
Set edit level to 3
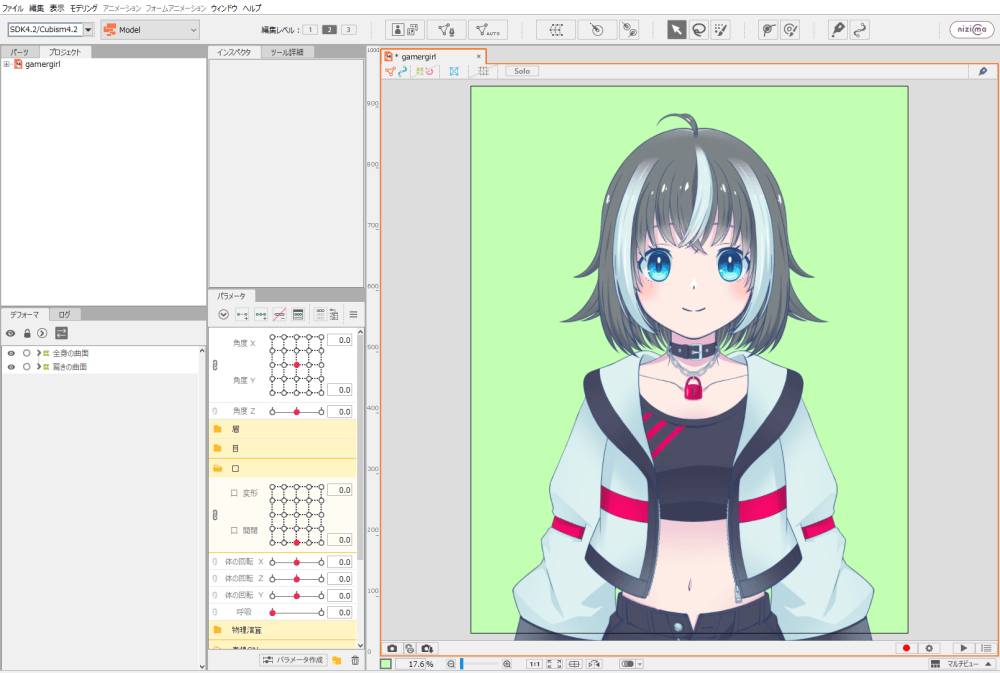click(348, 29)
